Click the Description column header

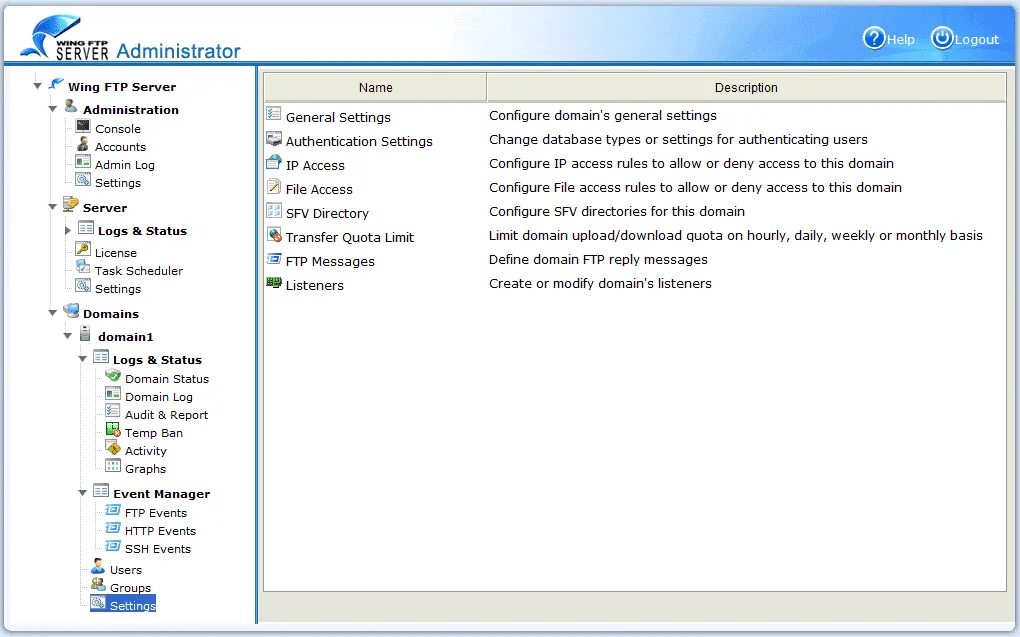[x=746, y=87]
